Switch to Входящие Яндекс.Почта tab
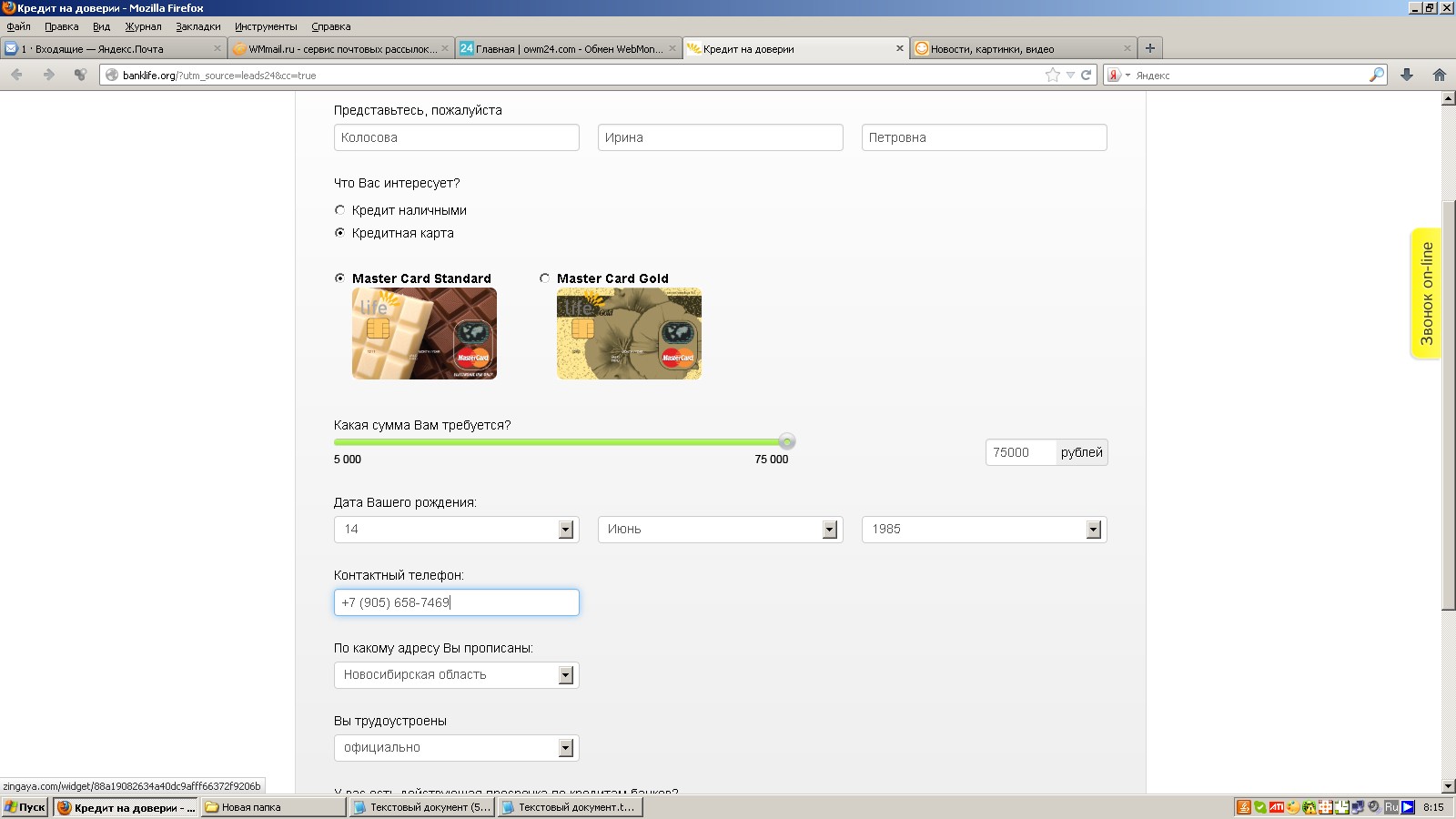This screenshot has width=1456, height=819. point(114,48)
